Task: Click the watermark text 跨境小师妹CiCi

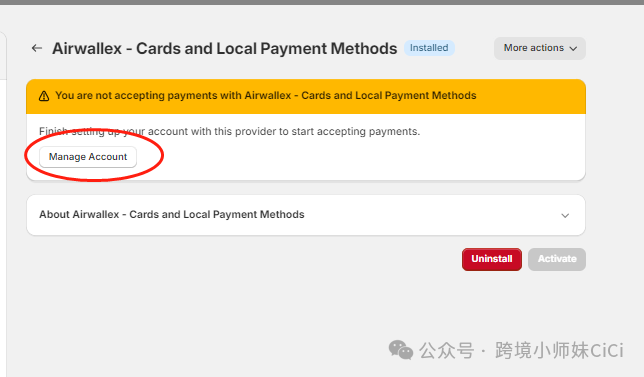Action: coord(559,350)
